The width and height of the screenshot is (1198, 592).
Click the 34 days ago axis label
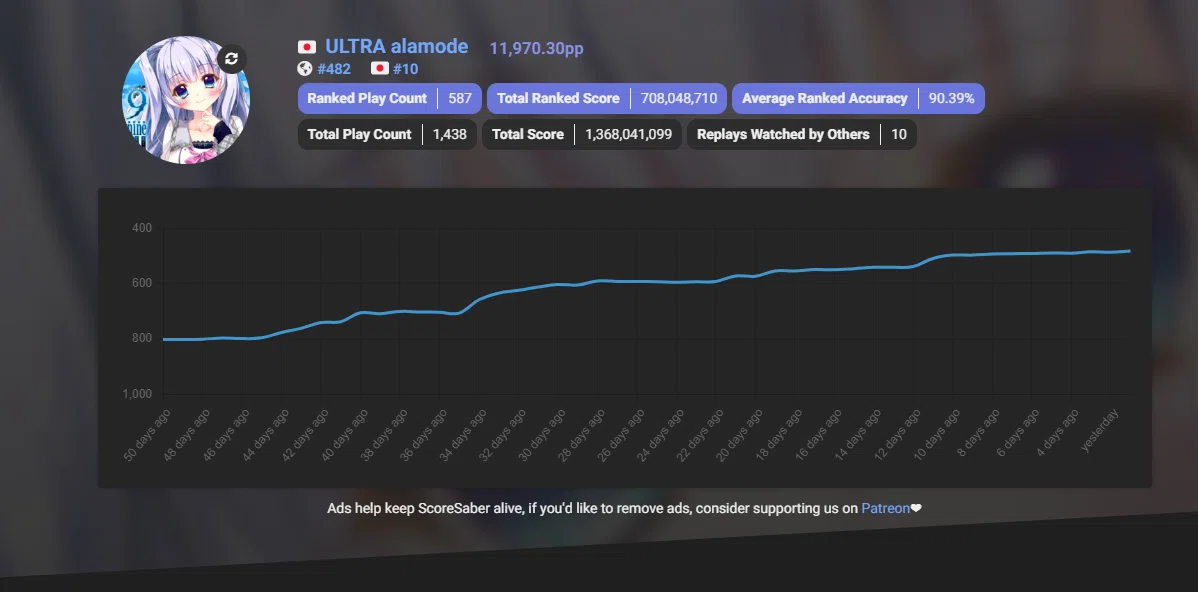click(x=463, y=434)
